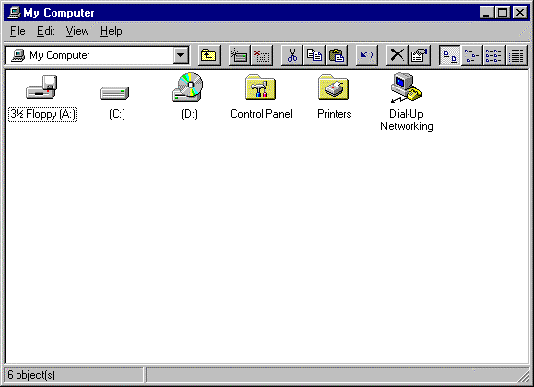The width and height of the screenshot is (534, 387).
Task: Open the View menu
Action: pyautogui.click(x=77, y=31)
